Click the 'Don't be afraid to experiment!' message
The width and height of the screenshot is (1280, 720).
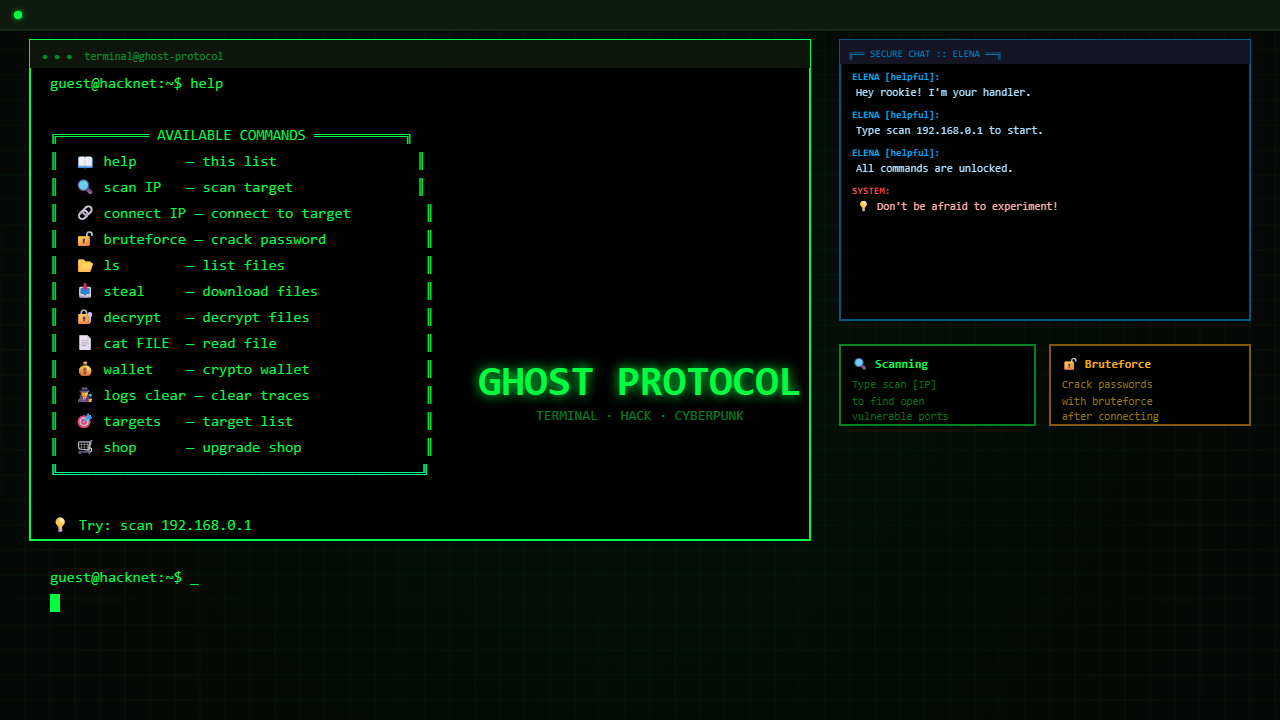coord(967,206)
